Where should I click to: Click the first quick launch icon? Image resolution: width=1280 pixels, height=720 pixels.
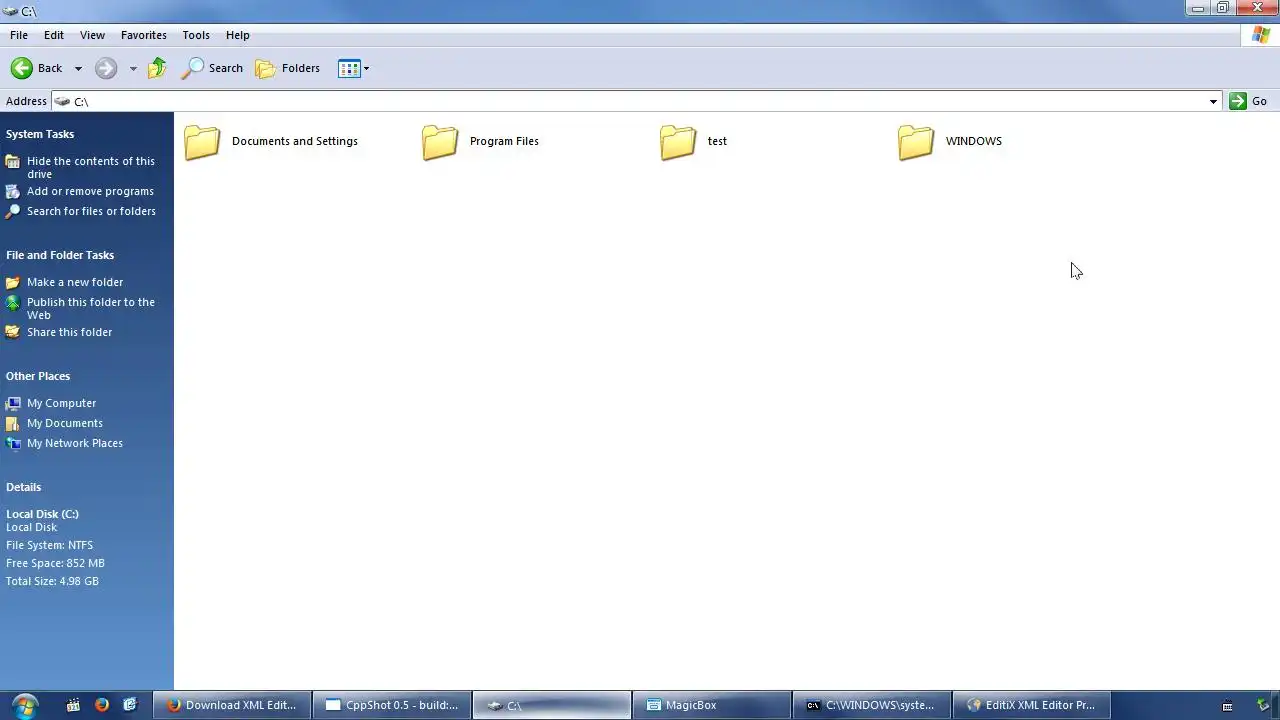[x=73, y=705]
